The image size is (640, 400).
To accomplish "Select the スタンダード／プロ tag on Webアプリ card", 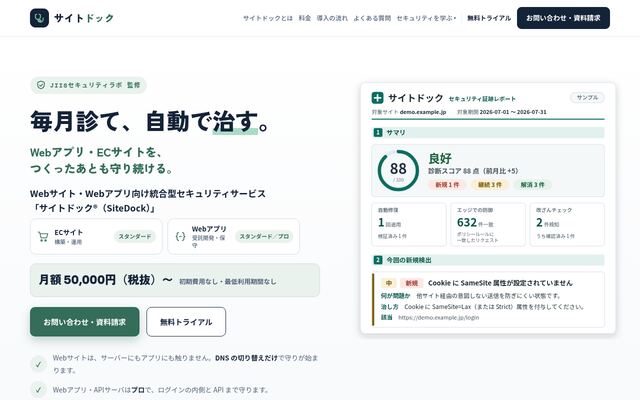I will (264, 236).
